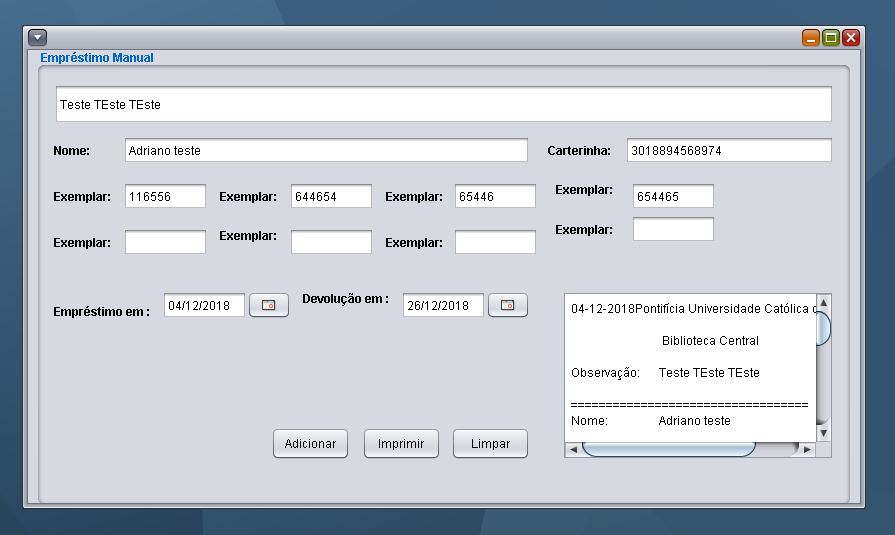Click the Empréstimo date field 04/12/2018
This screenshot has width=895, height=535.
tap(204, 305)
